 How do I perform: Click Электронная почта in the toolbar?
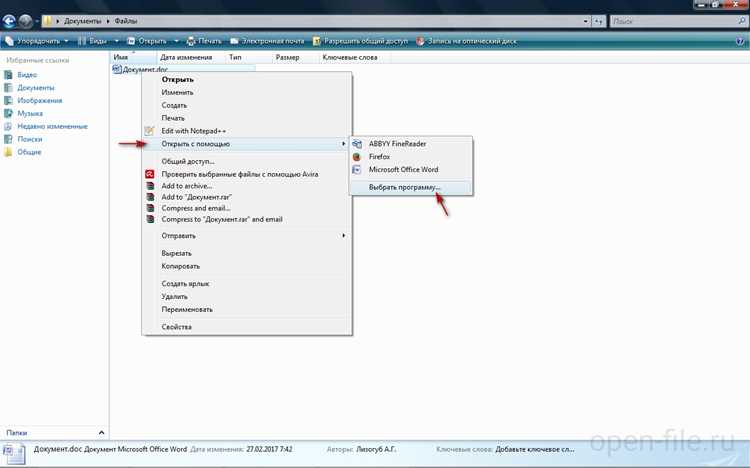tap(267, 41)
